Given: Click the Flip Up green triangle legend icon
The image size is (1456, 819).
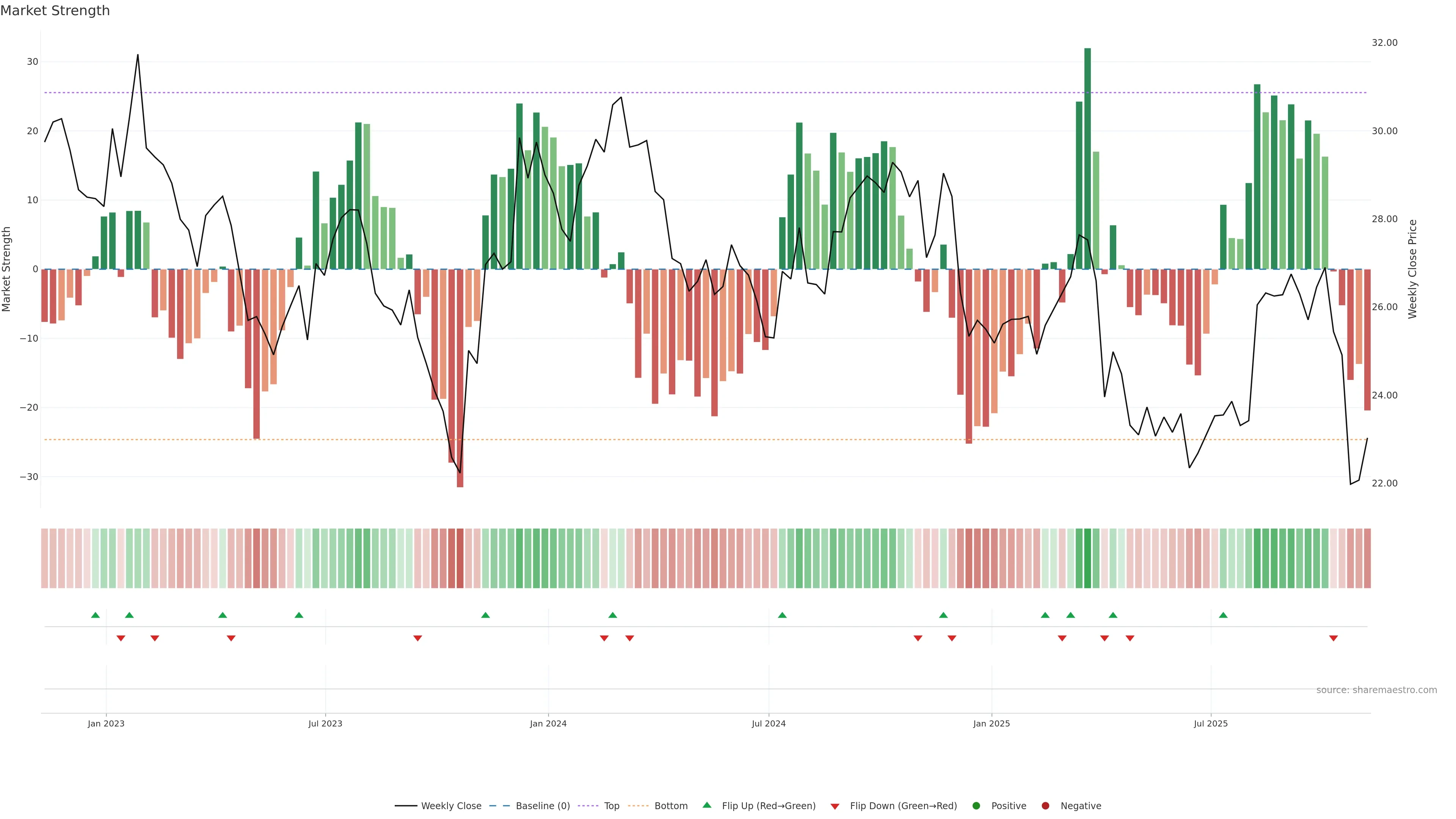Looking at the screenshot, I should (x=706, y=805).
